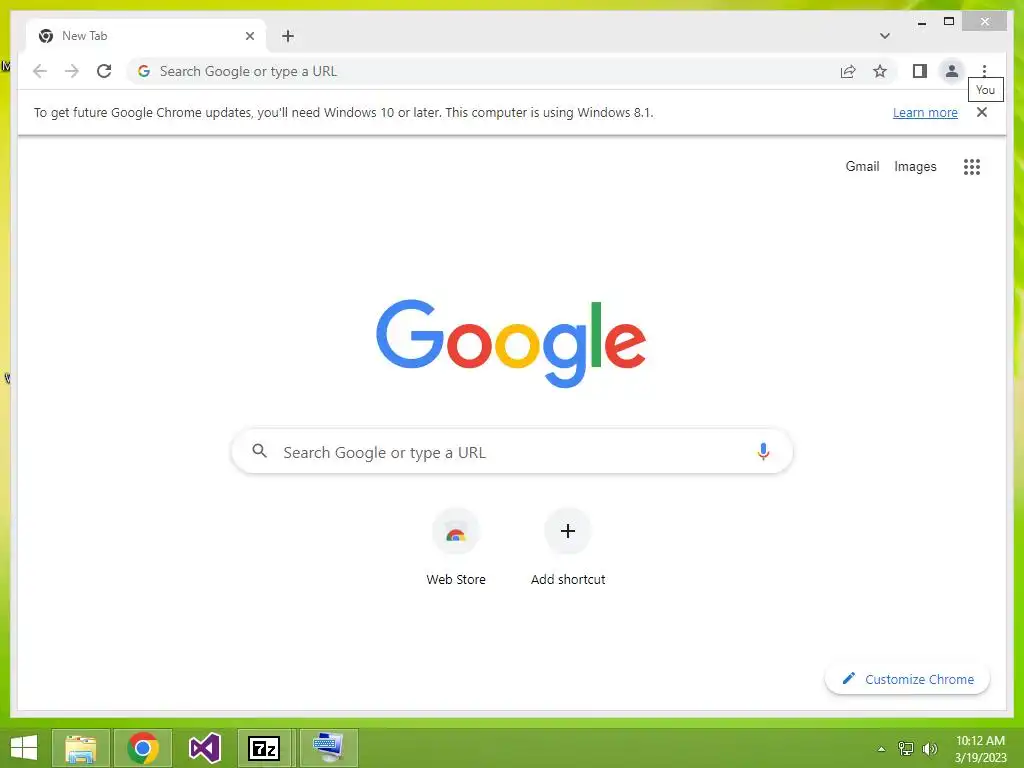Screen dimensions: 1024x768
Task: Dismiss the Windows update infobar
Action: (x=982, y=112)
